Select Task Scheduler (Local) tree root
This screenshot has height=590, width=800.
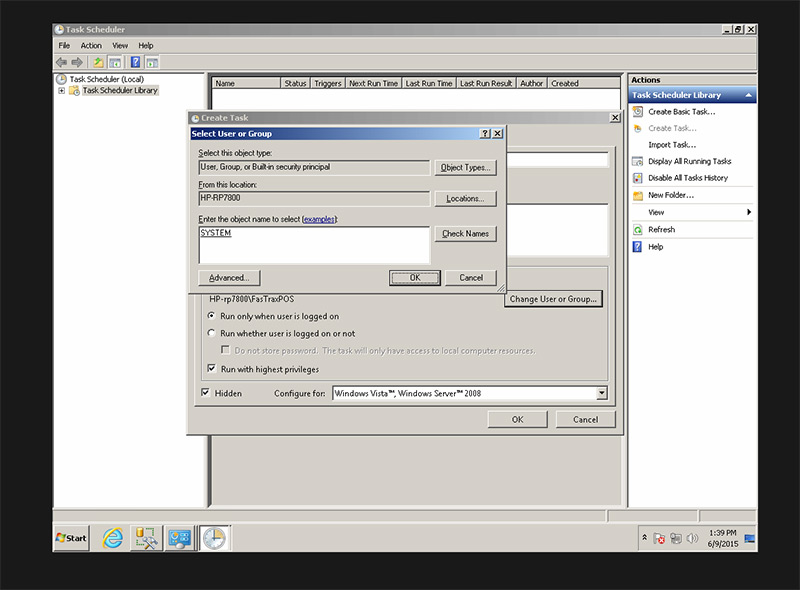pyautogui.click(x=107, y=79)
